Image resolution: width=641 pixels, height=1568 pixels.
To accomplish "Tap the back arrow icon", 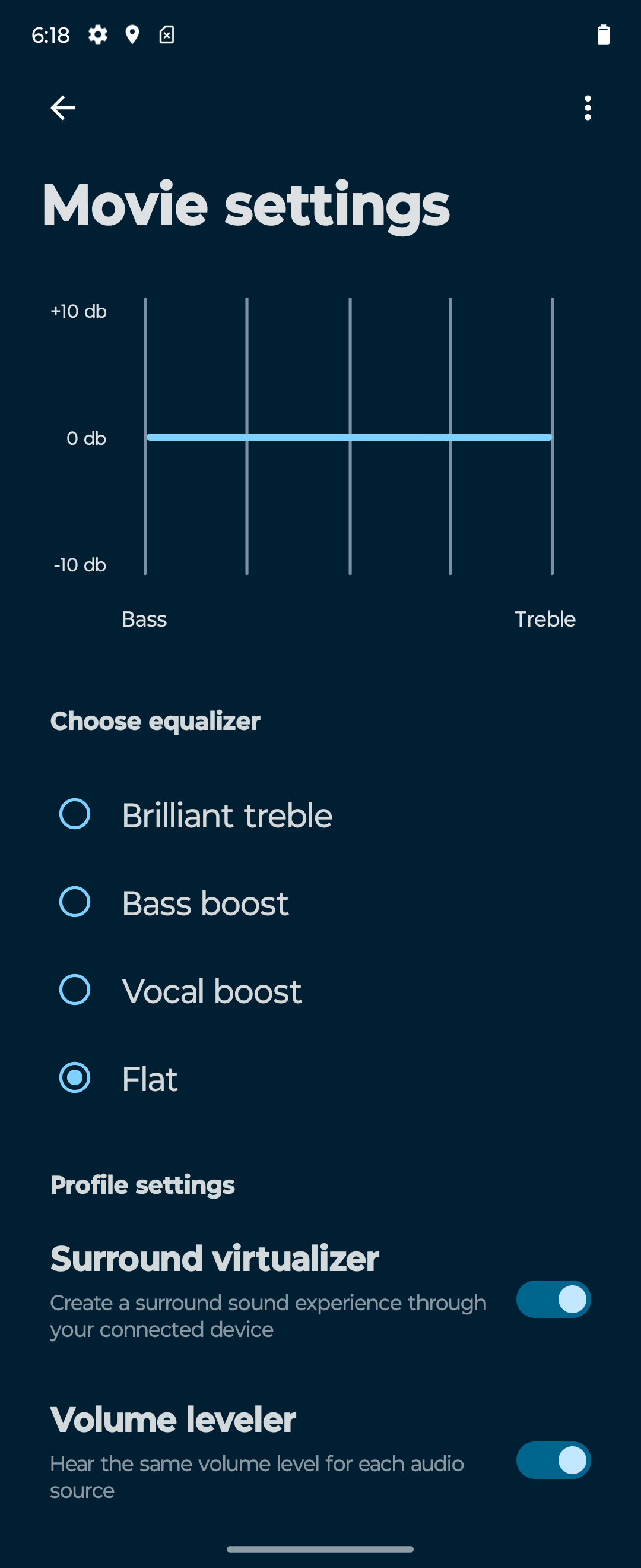I will (x=63, y=108).
